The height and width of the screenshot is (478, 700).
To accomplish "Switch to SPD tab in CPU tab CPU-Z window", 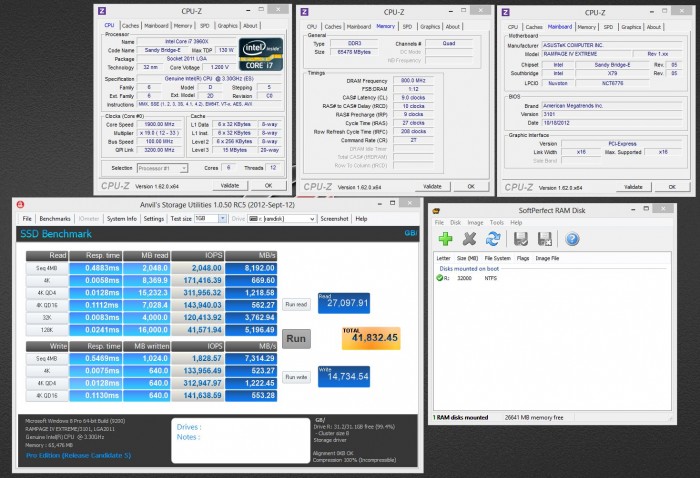I will pyautogui.click(x=204, y=26).
